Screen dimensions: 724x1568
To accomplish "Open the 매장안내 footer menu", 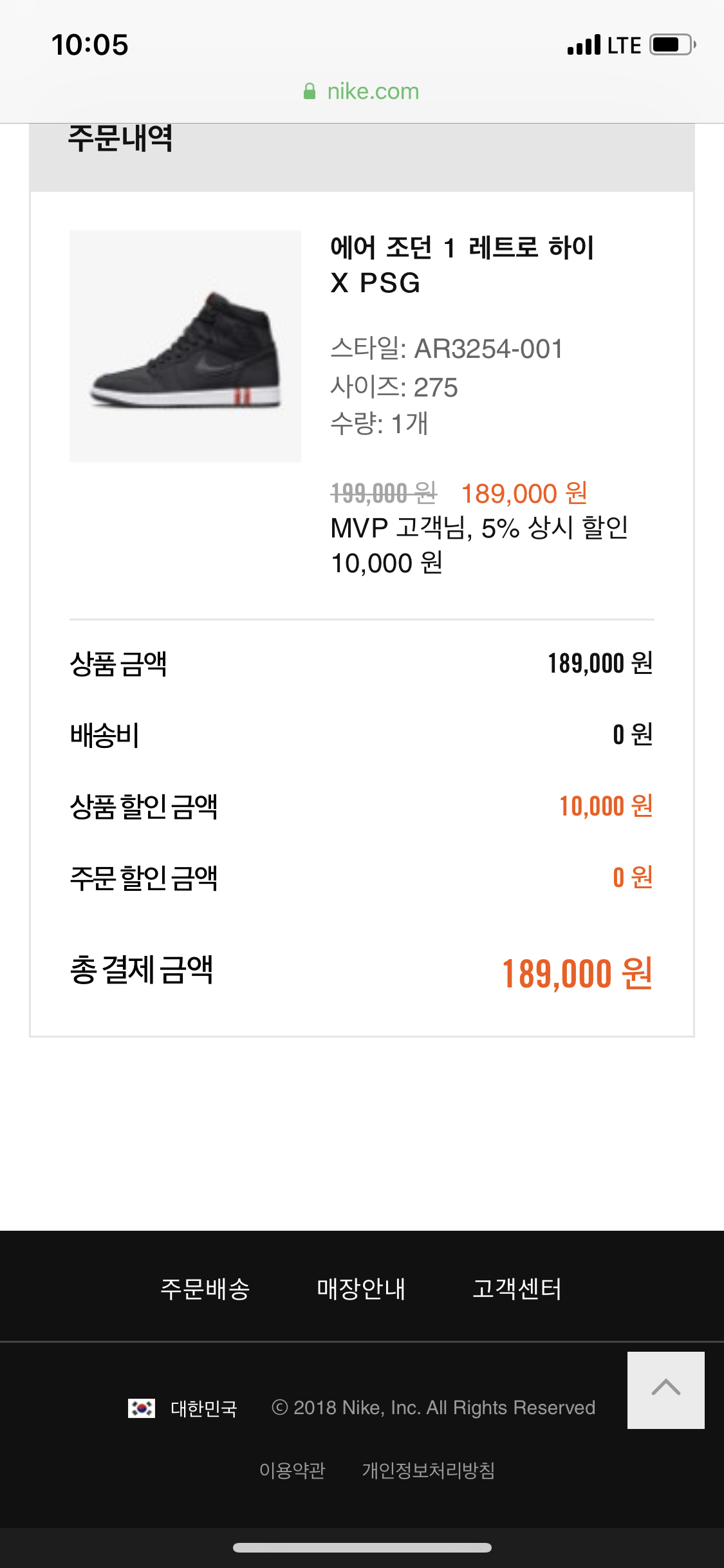I will (x=361, y=1289).
